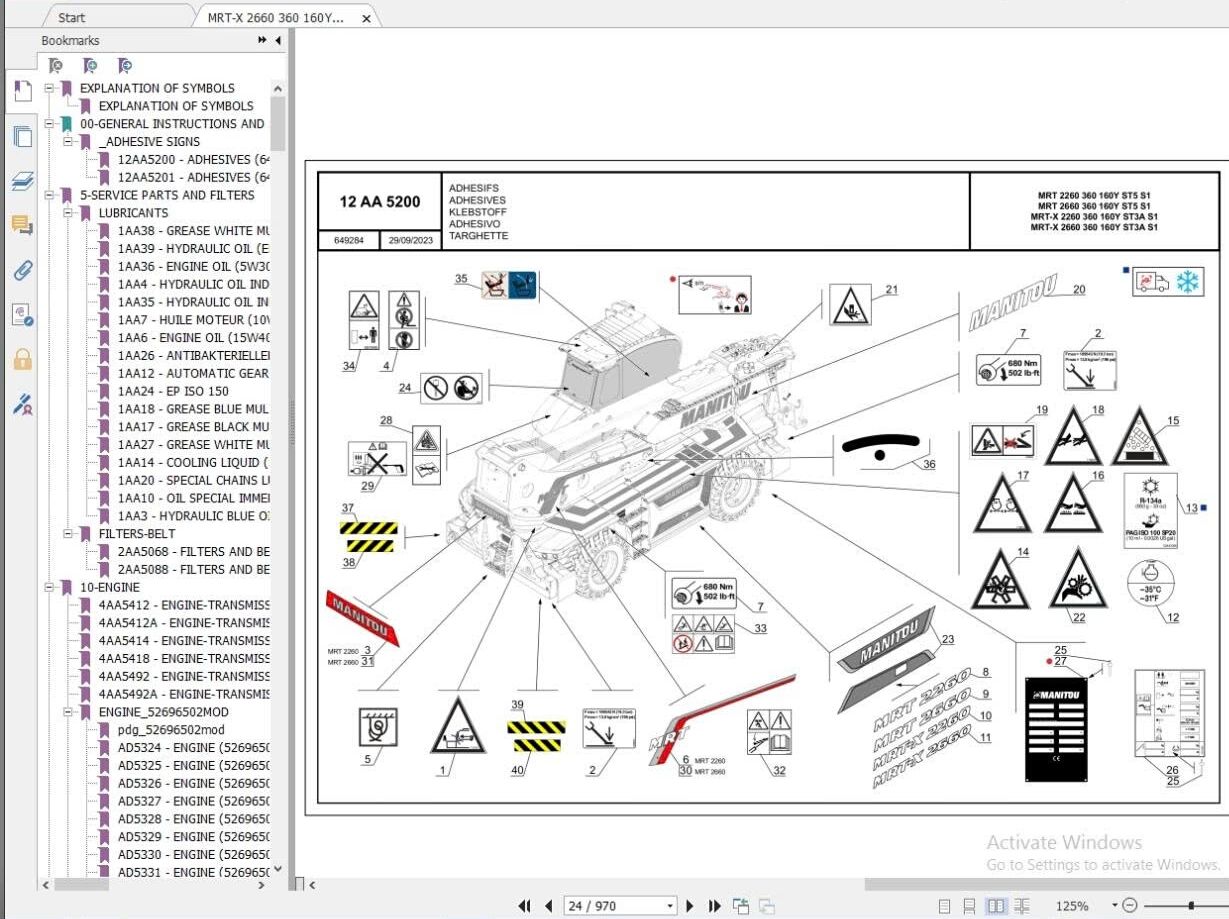Screen dimensions: 1229x919
Task: Collapse 00-GENERAL INSTRUCTIONS bookmark node
Action: click(50, 124)
